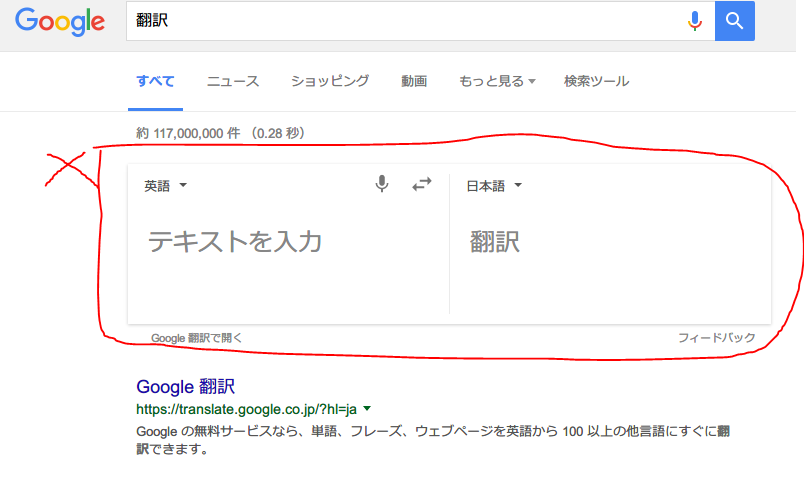Image resolution: width=804 pixels, height=477 pixels.
Task: Click the translate widget microphone icon
Action: pos(381,184)
